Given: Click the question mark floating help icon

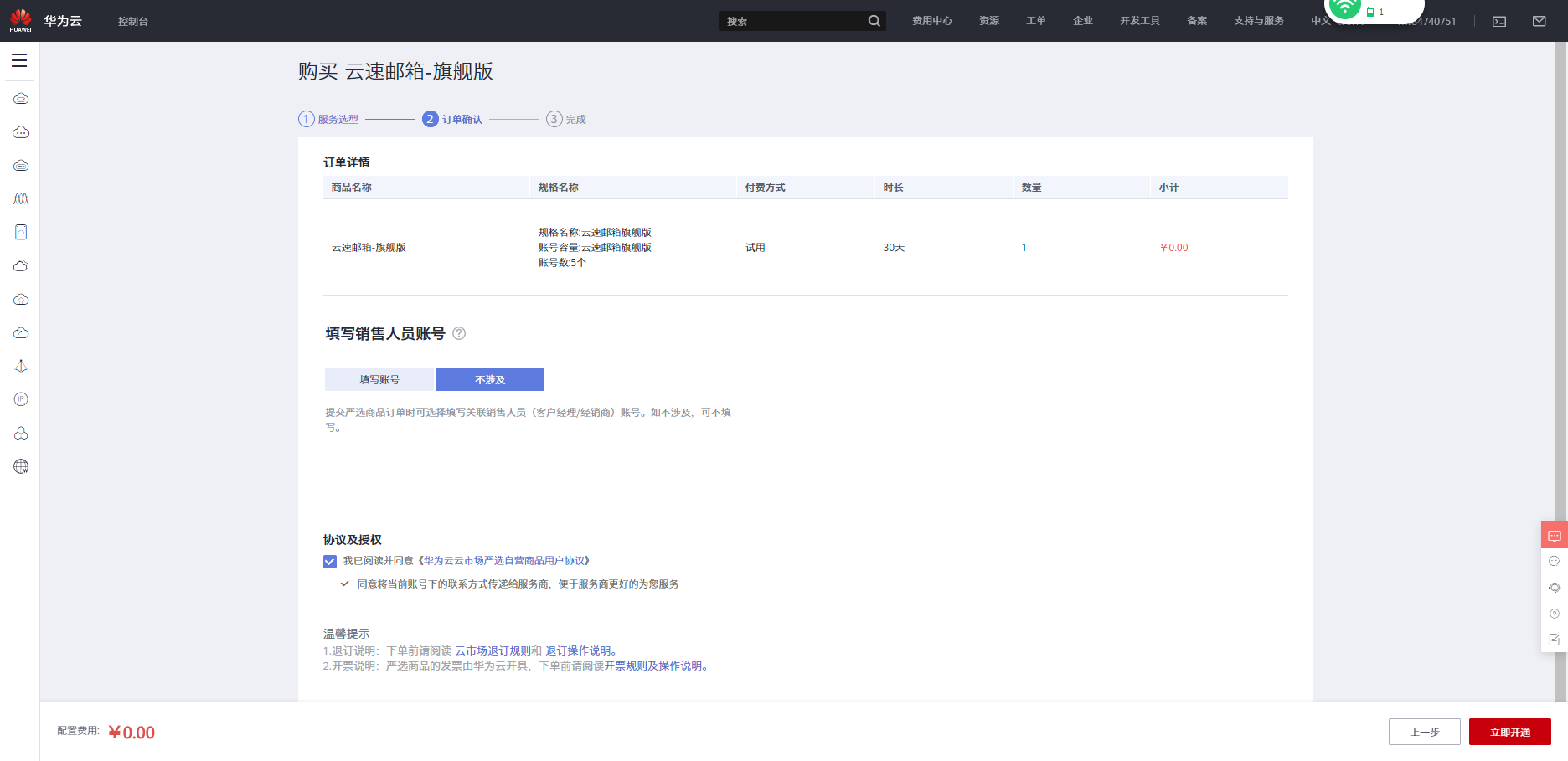Looking at the screenshot, I should point(1555,614).
